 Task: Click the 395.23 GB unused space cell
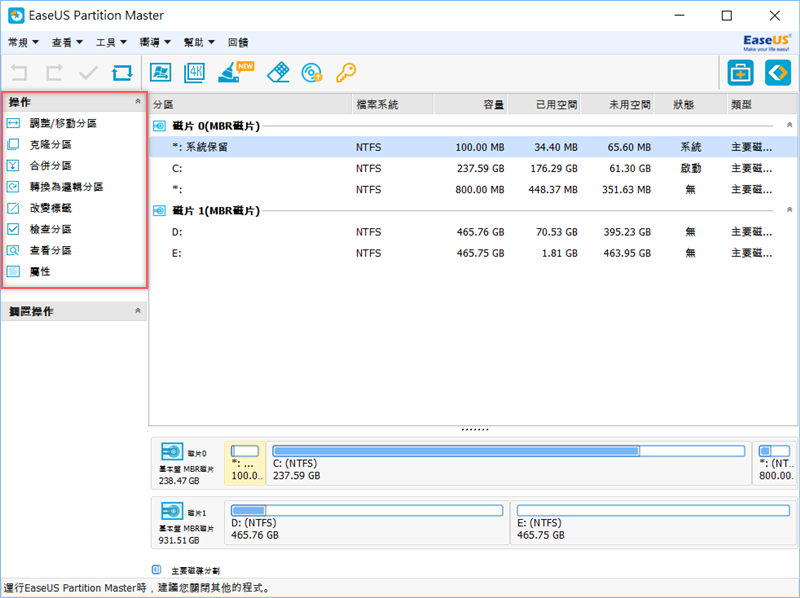(627, 232)
